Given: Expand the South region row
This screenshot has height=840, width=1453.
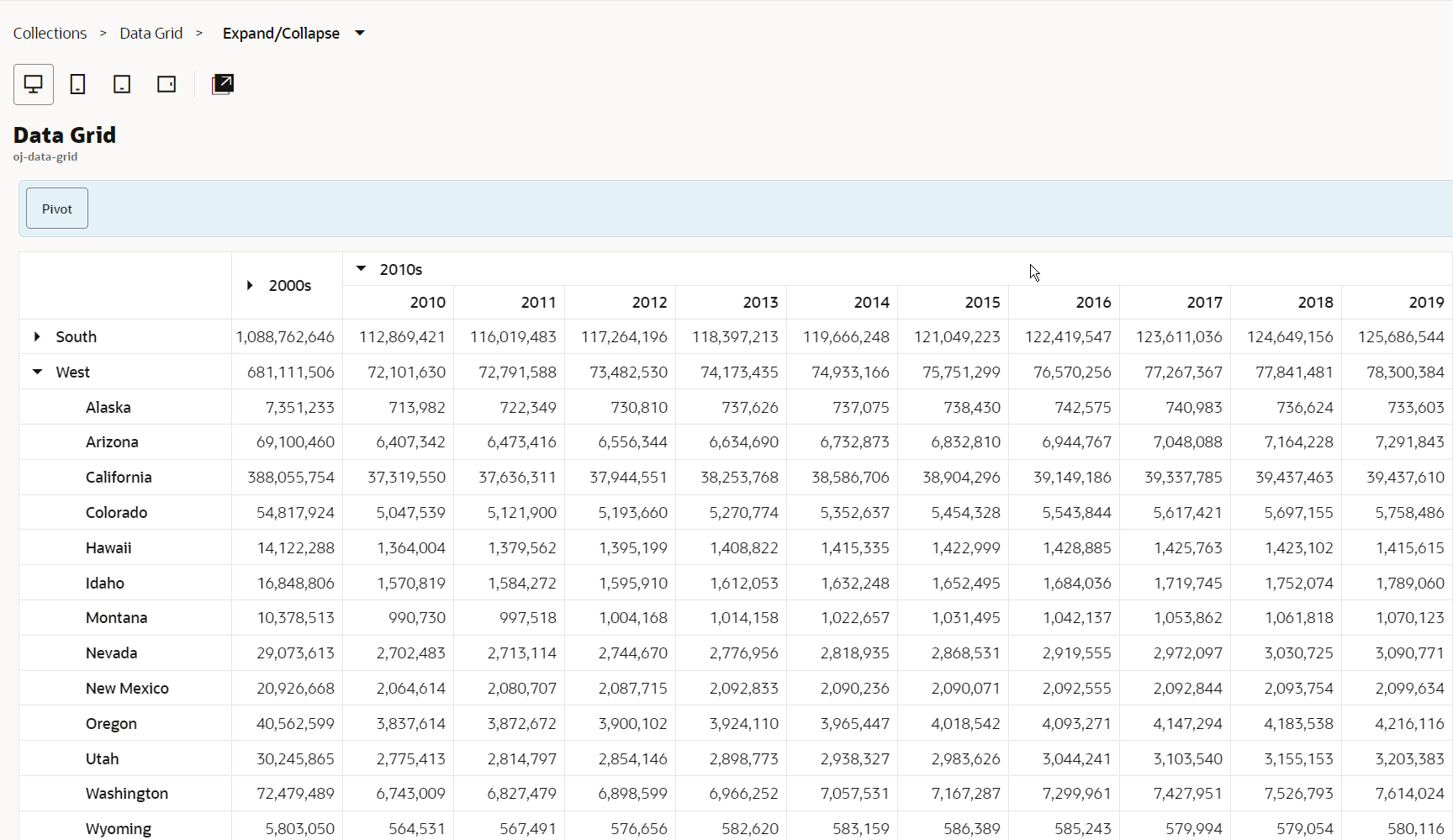Looking at the screenshot, I should click(x=37, y=336).
